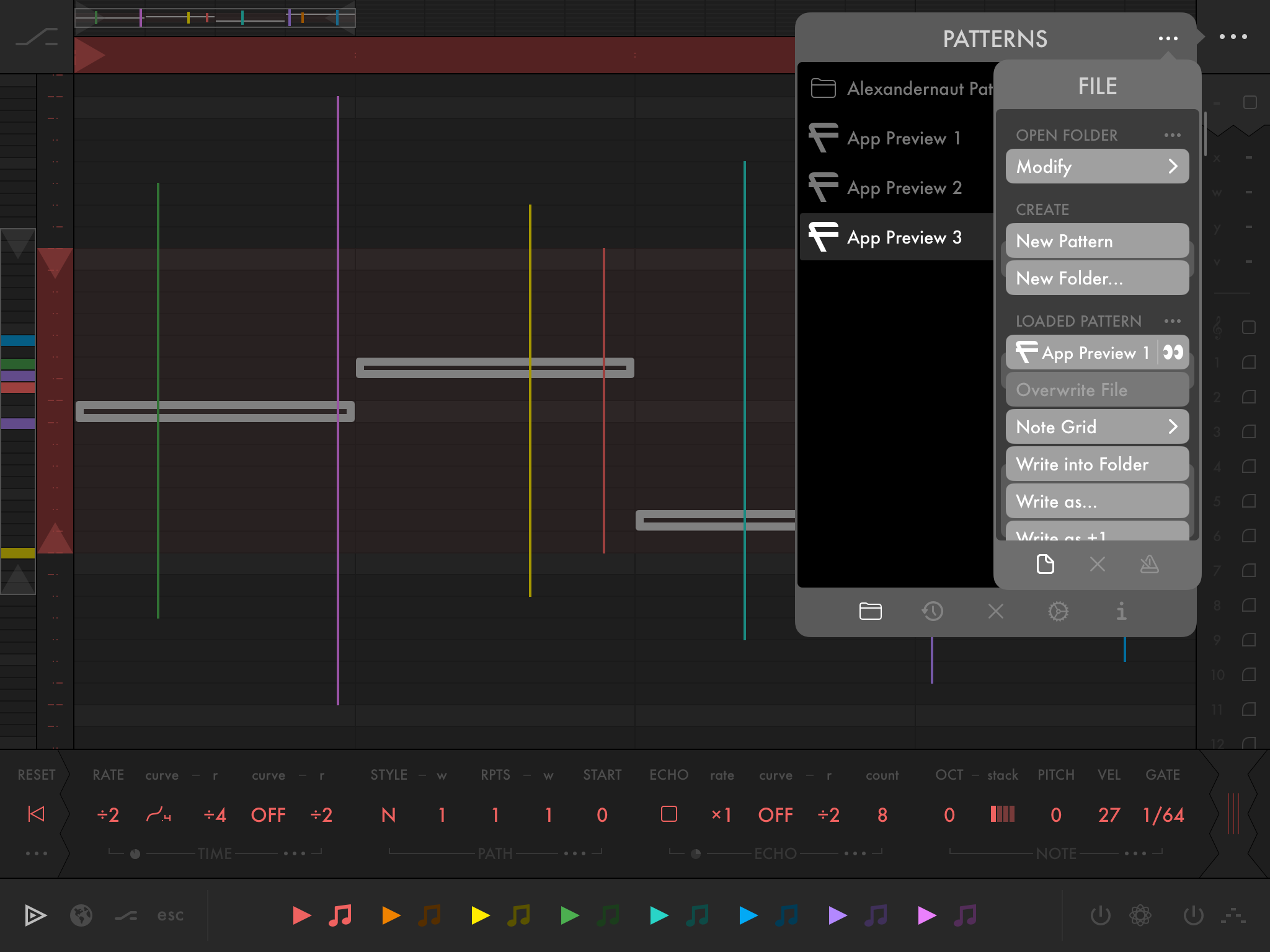The height and width of the screenshot is (952, 1270).
Task: Click the reset-to-start icon under RESET
Action: (37, 814)
